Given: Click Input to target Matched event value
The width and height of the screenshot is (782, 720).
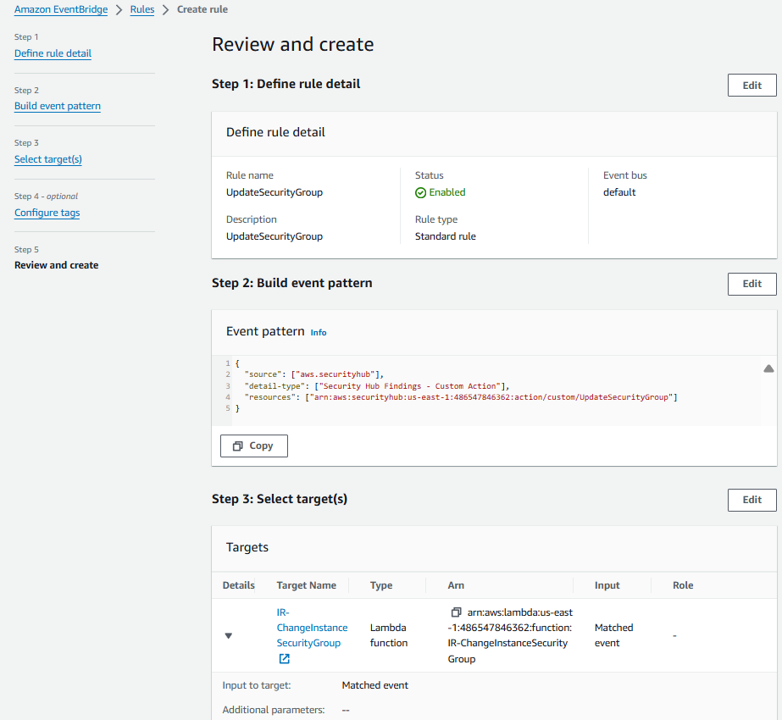Looking at the screenshot, I should [x=375, y=686].
